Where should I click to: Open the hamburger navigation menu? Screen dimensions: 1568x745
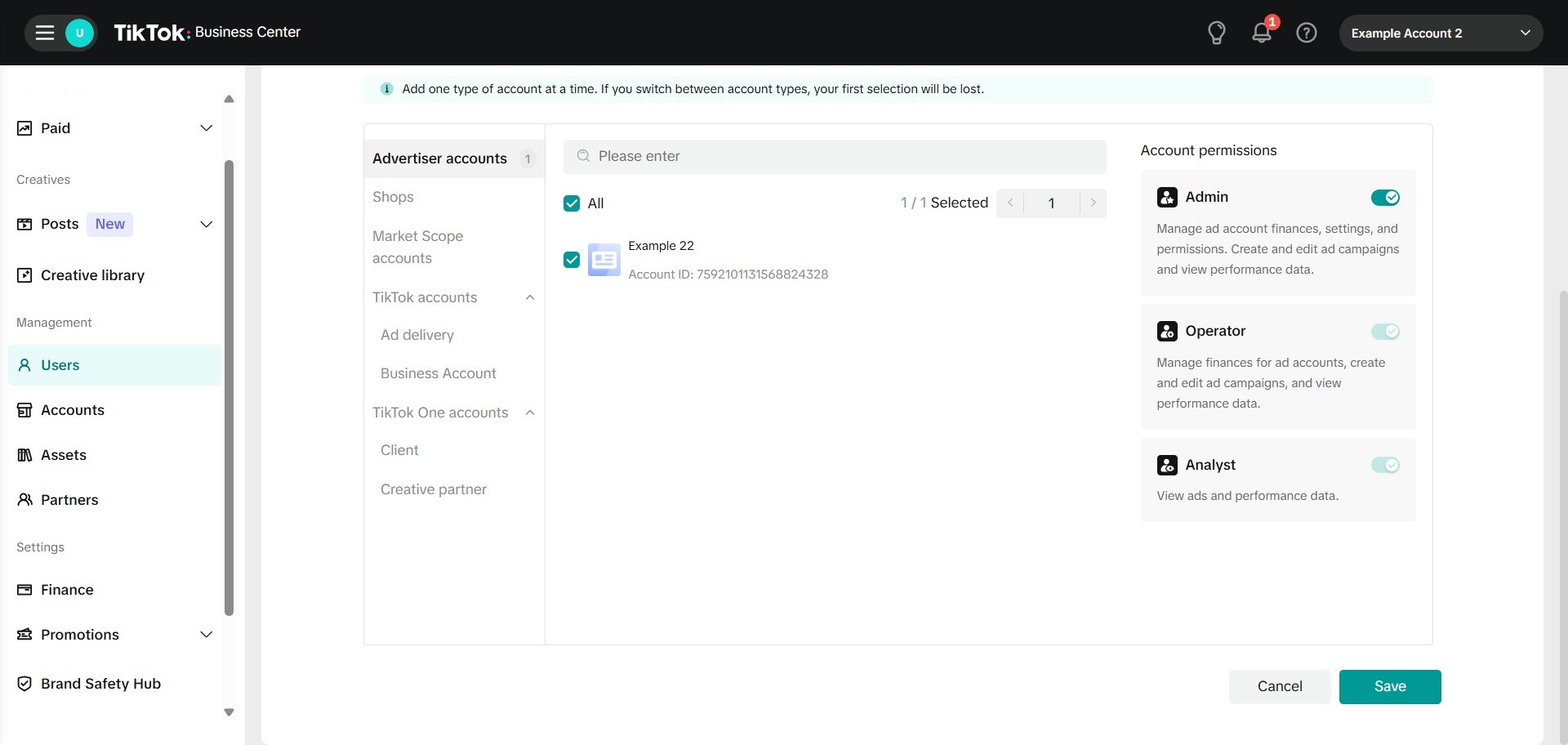pos(45,33)
